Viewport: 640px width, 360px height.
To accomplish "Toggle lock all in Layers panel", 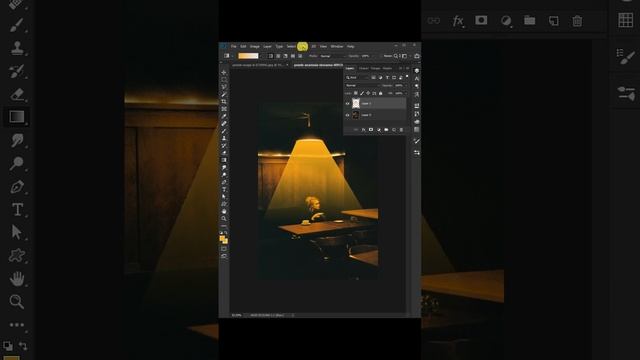I will [x=380, y=93].
